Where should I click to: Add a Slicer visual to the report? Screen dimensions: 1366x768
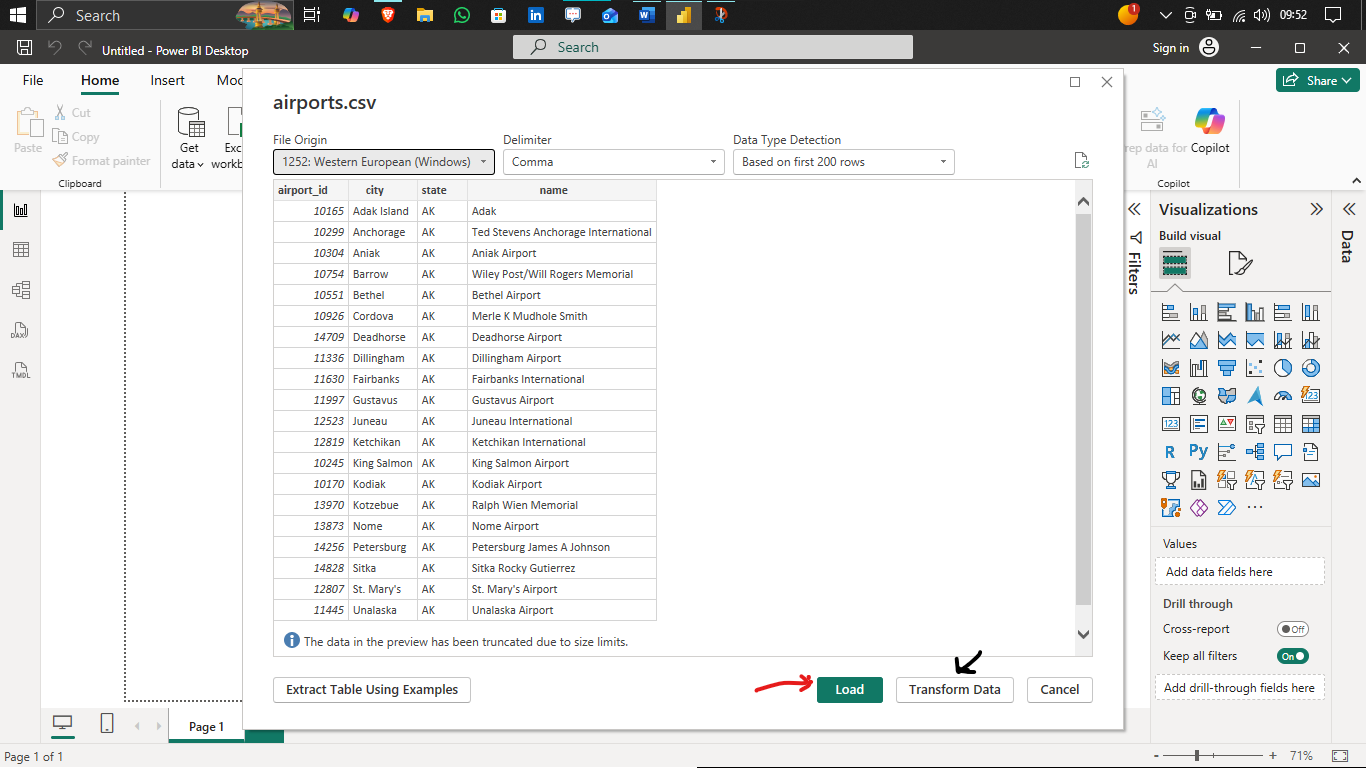tap(1255, 424)
